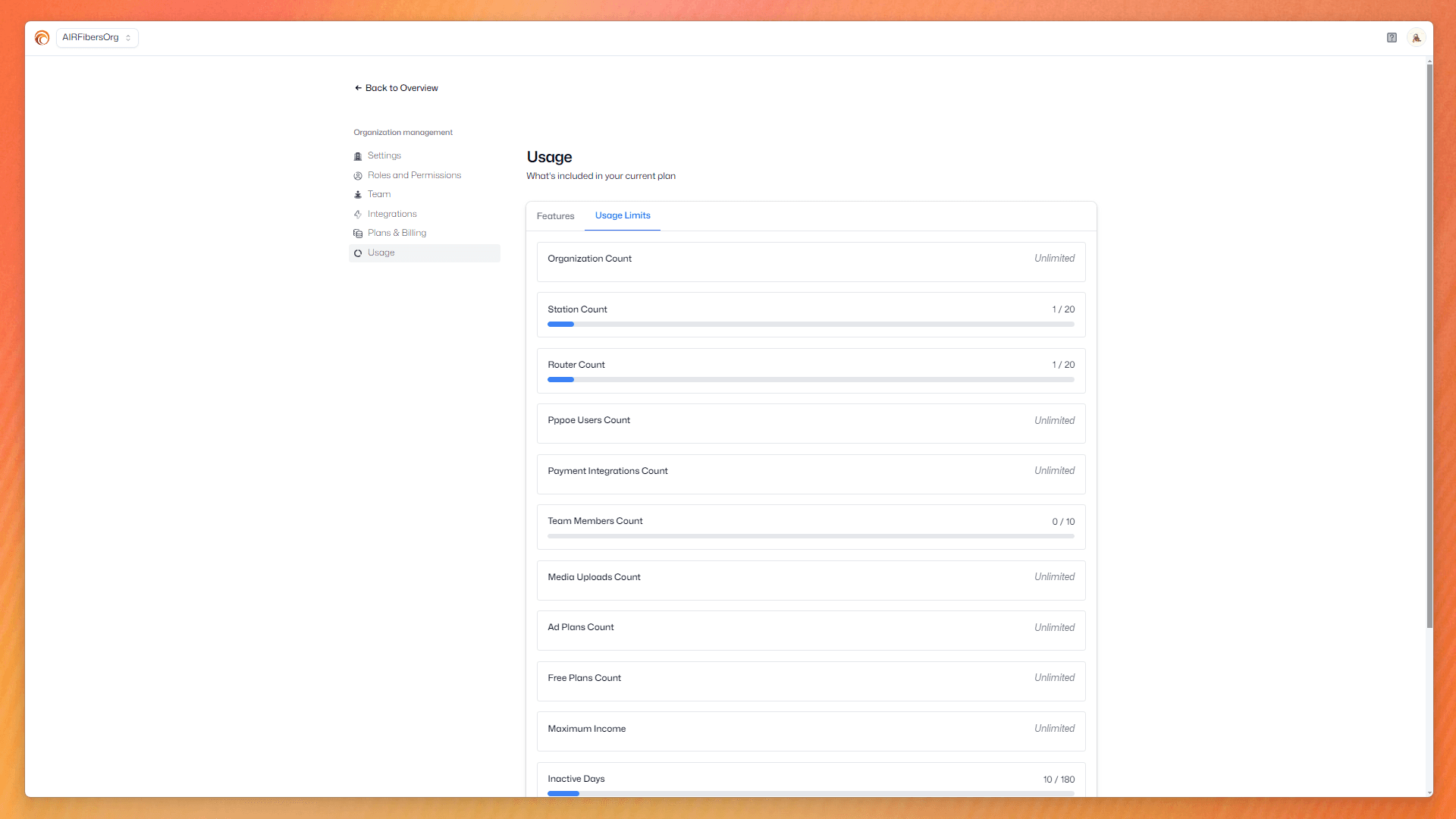Viewport: 1456px width, 819px height.
Task: Open the user avatar menu
Action: [1416, 38]
